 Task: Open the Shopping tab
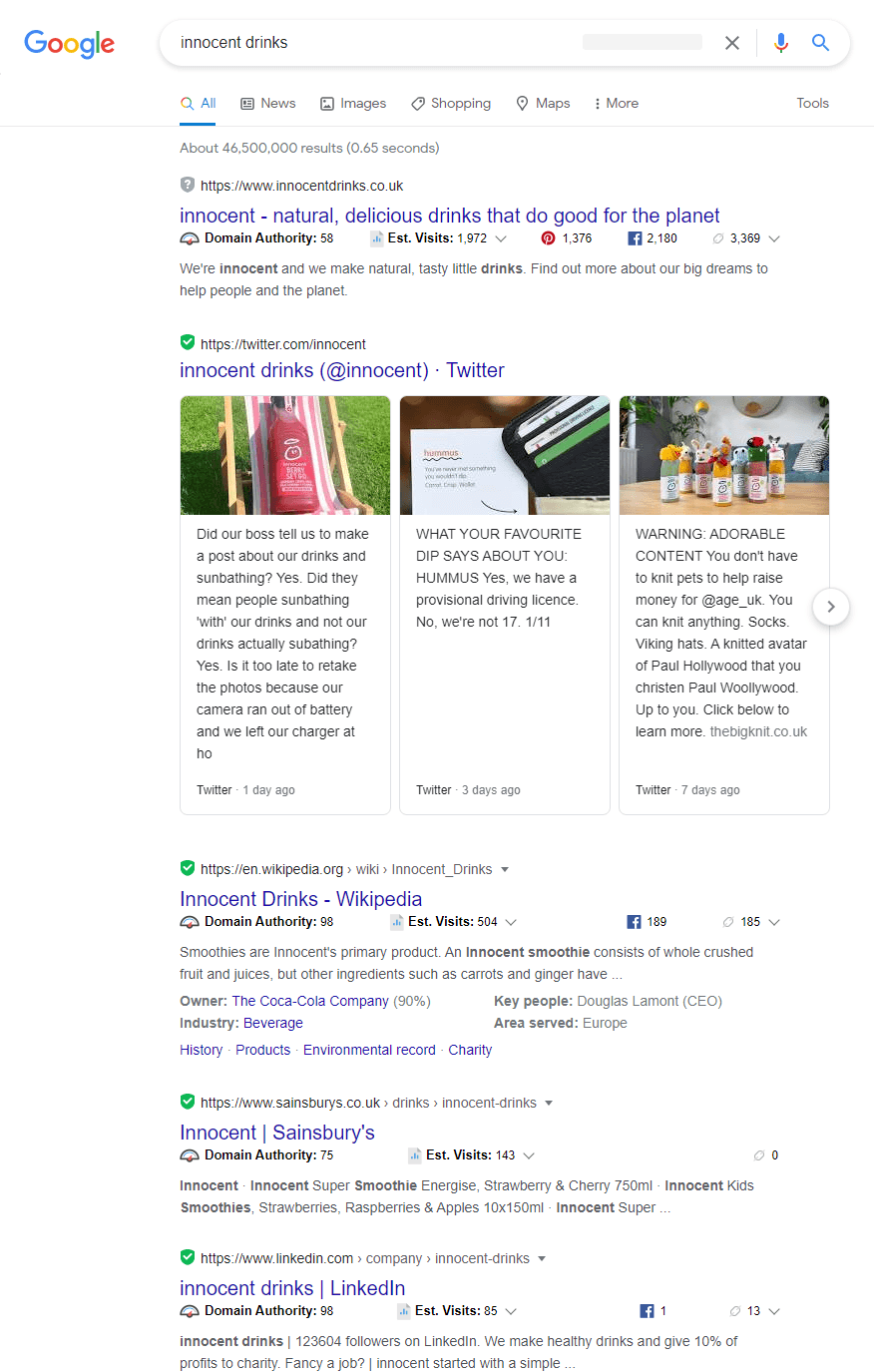tap(451, 103)
